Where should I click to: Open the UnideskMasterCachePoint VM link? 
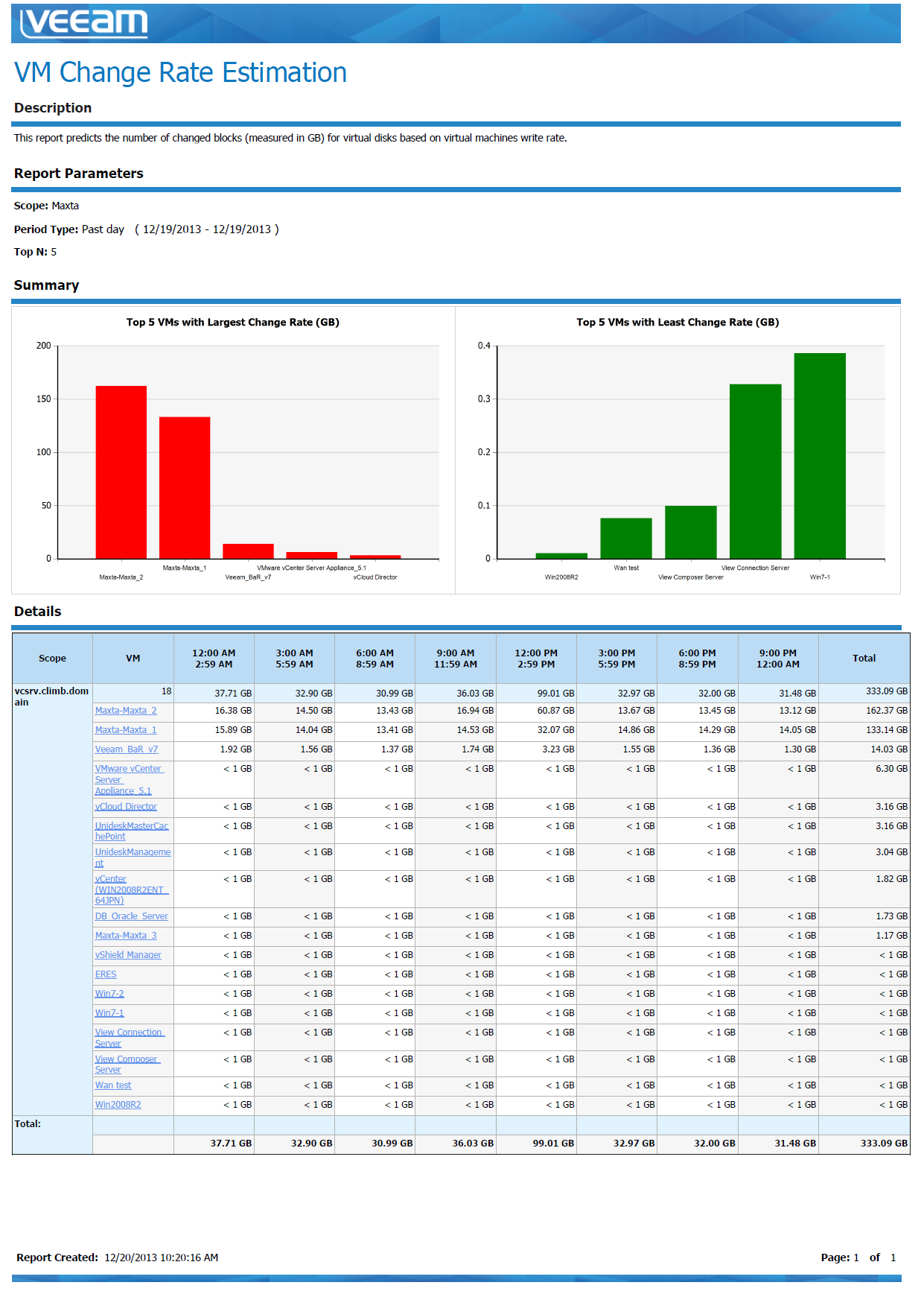[132, 831]
